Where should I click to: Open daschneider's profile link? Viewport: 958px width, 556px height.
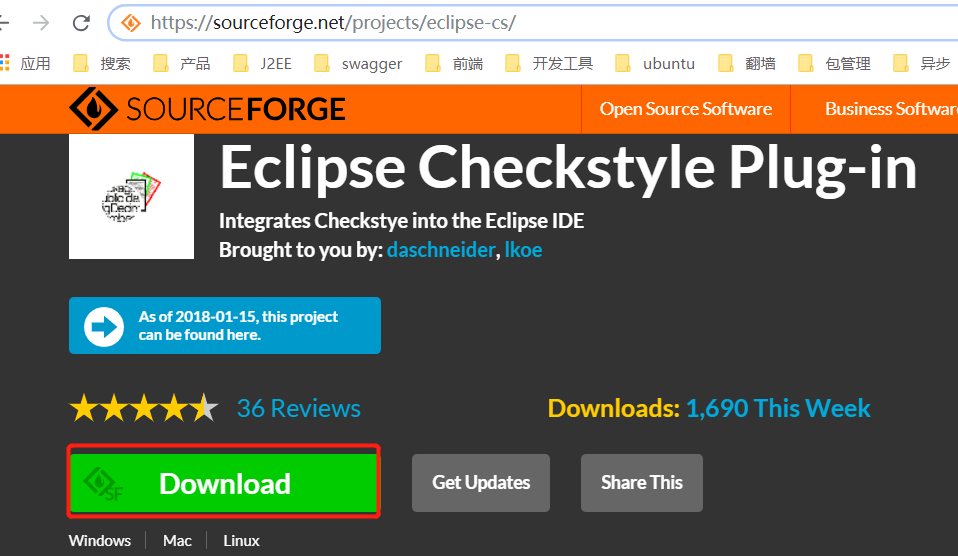tap(441, 250)
